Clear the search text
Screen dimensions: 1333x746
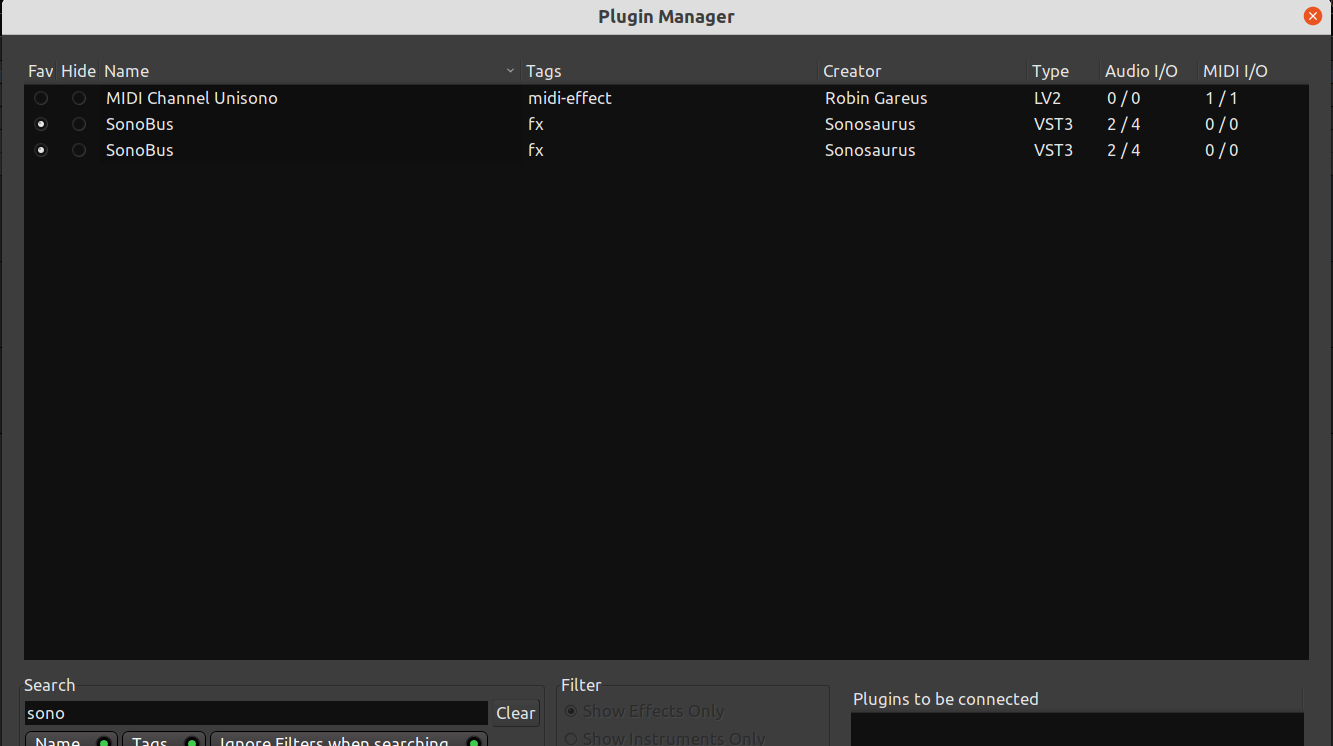(514, 712)
